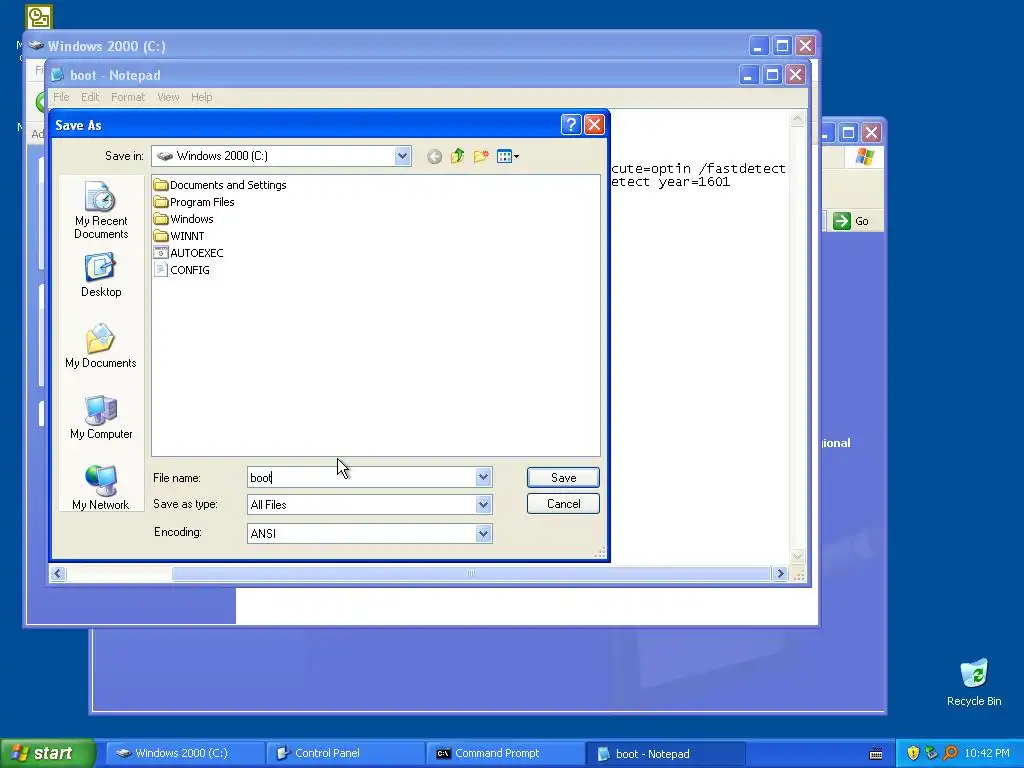
Task: Go back using the Save As back arrow
Action: 434,156
